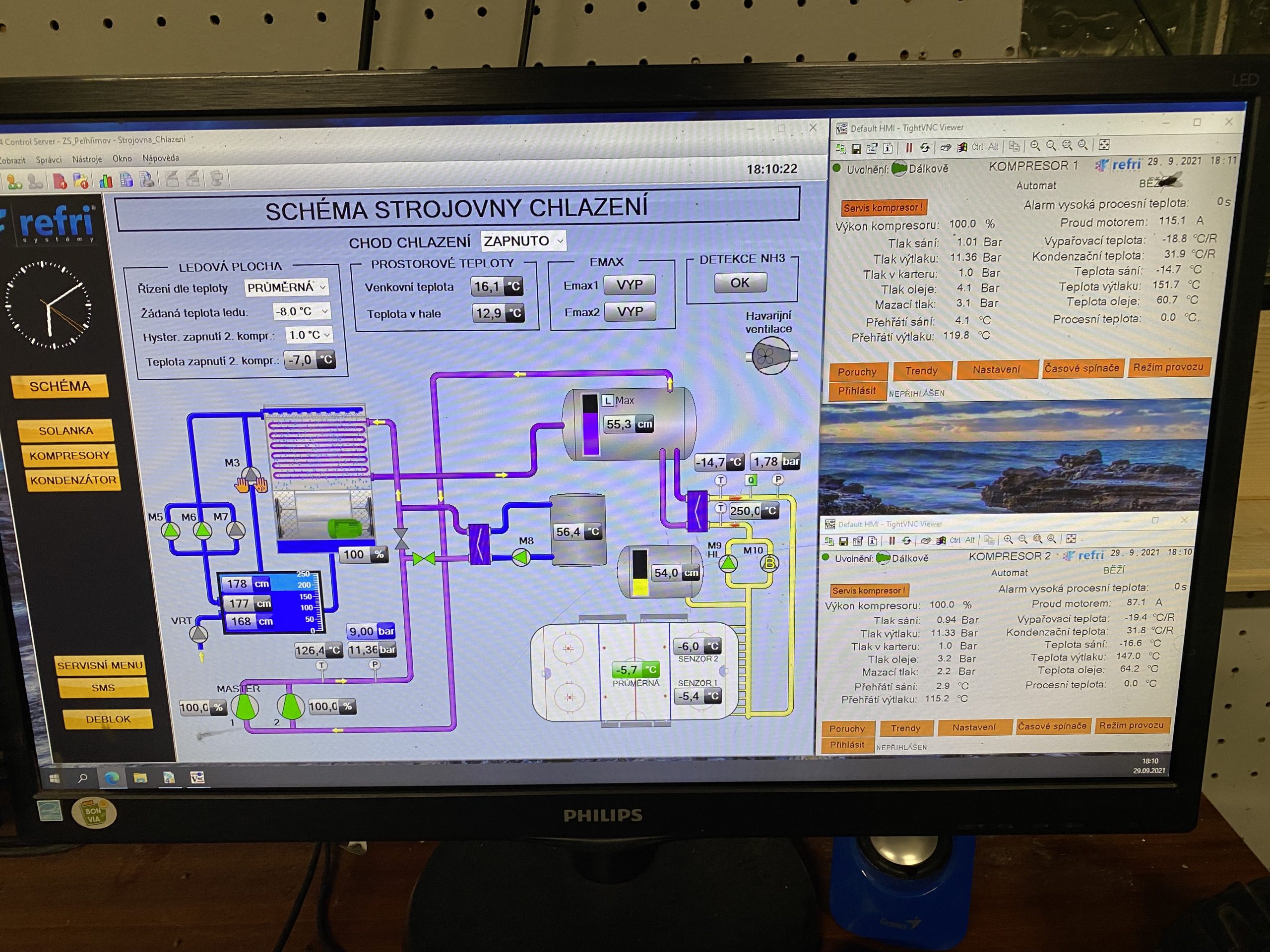Open Okno menu
The height and width of the screenshot is (952, 1270).
click(x=122, y=158)
